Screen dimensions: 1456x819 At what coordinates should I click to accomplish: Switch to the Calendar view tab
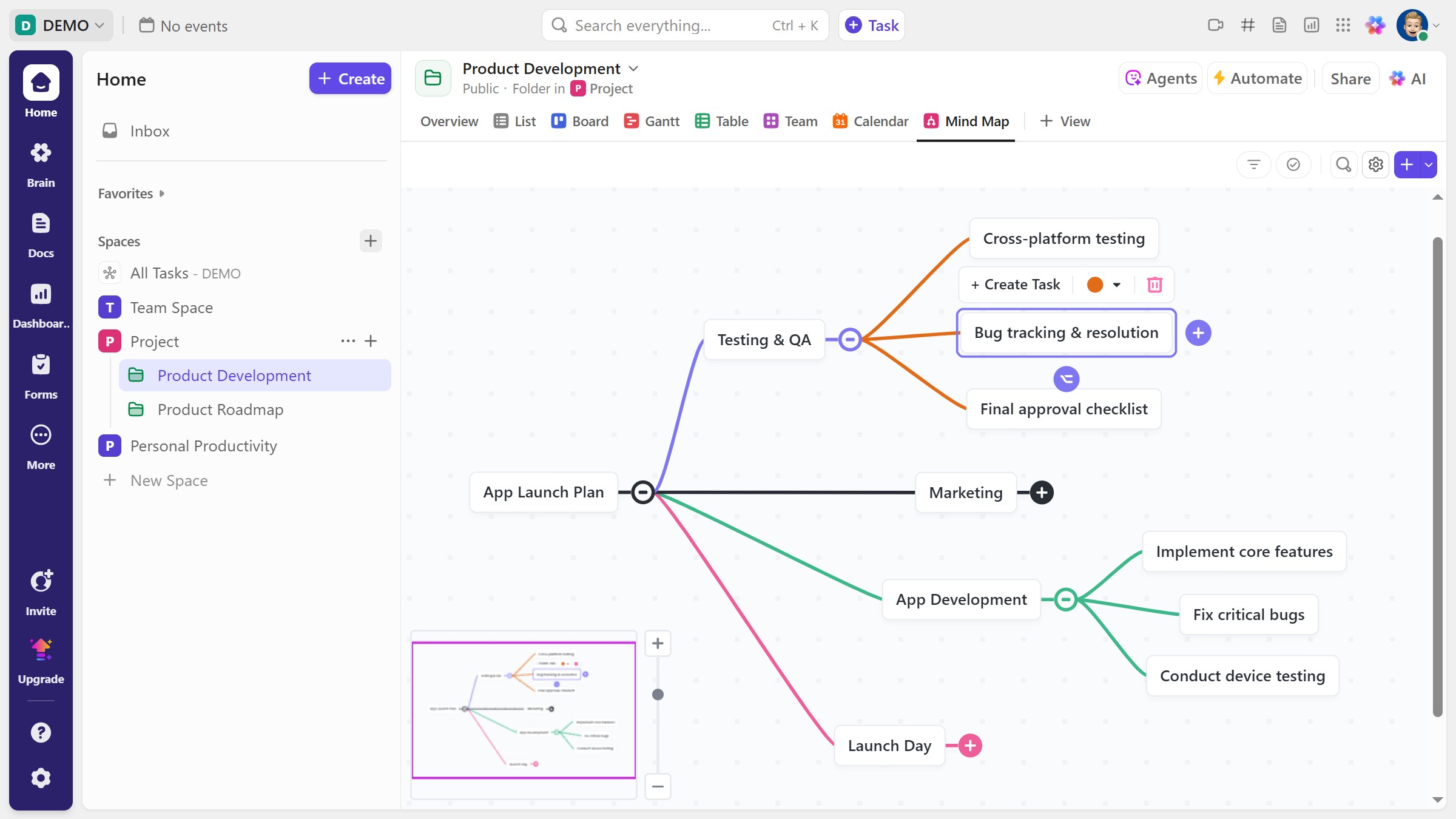point(871,121)
